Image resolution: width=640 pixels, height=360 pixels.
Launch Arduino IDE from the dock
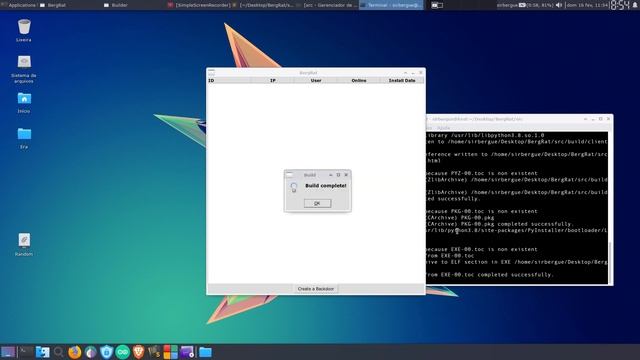[122, 352]
